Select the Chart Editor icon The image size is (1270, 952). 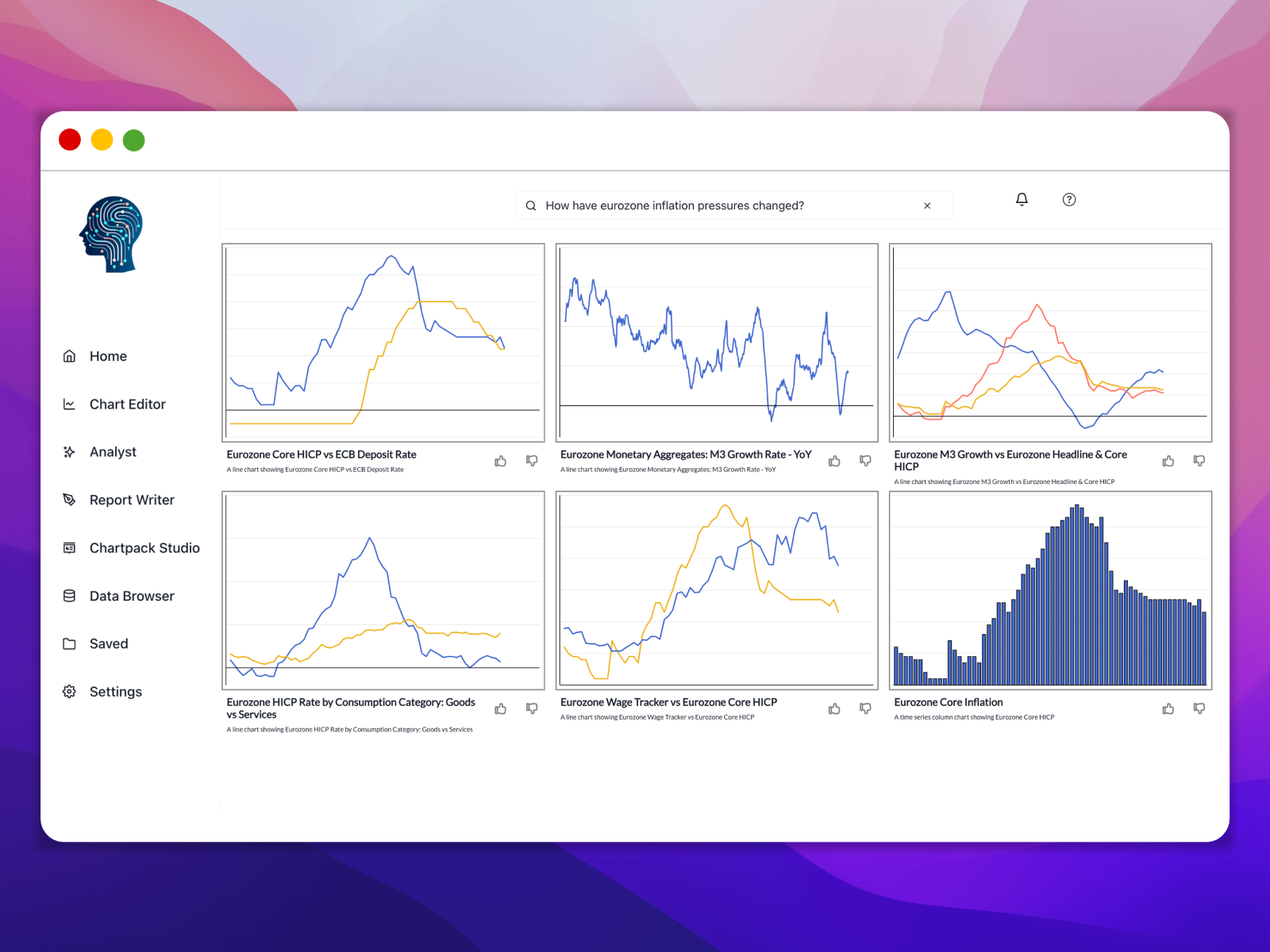(70, 404)
